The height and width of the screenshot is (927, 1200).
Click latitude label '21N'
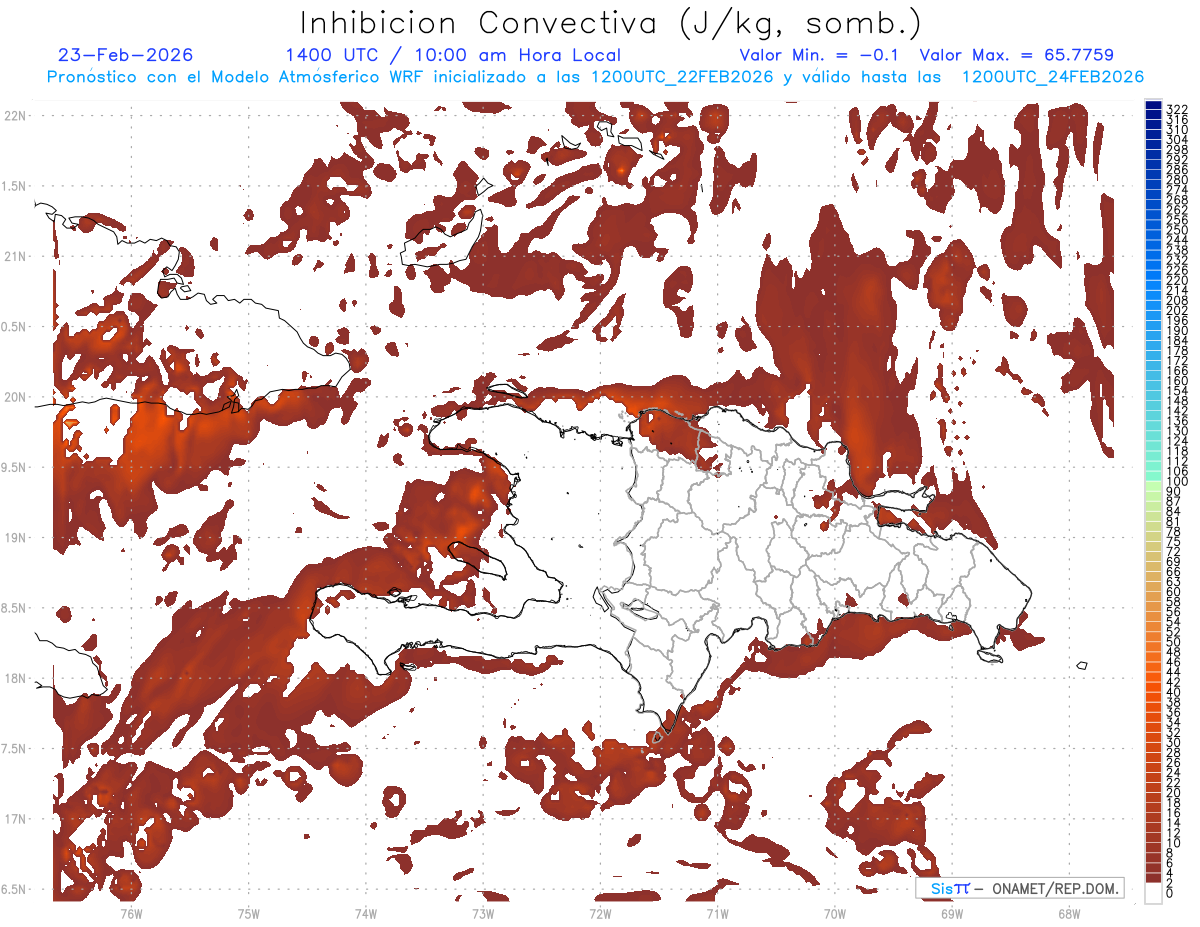click(x=16, y=257)
